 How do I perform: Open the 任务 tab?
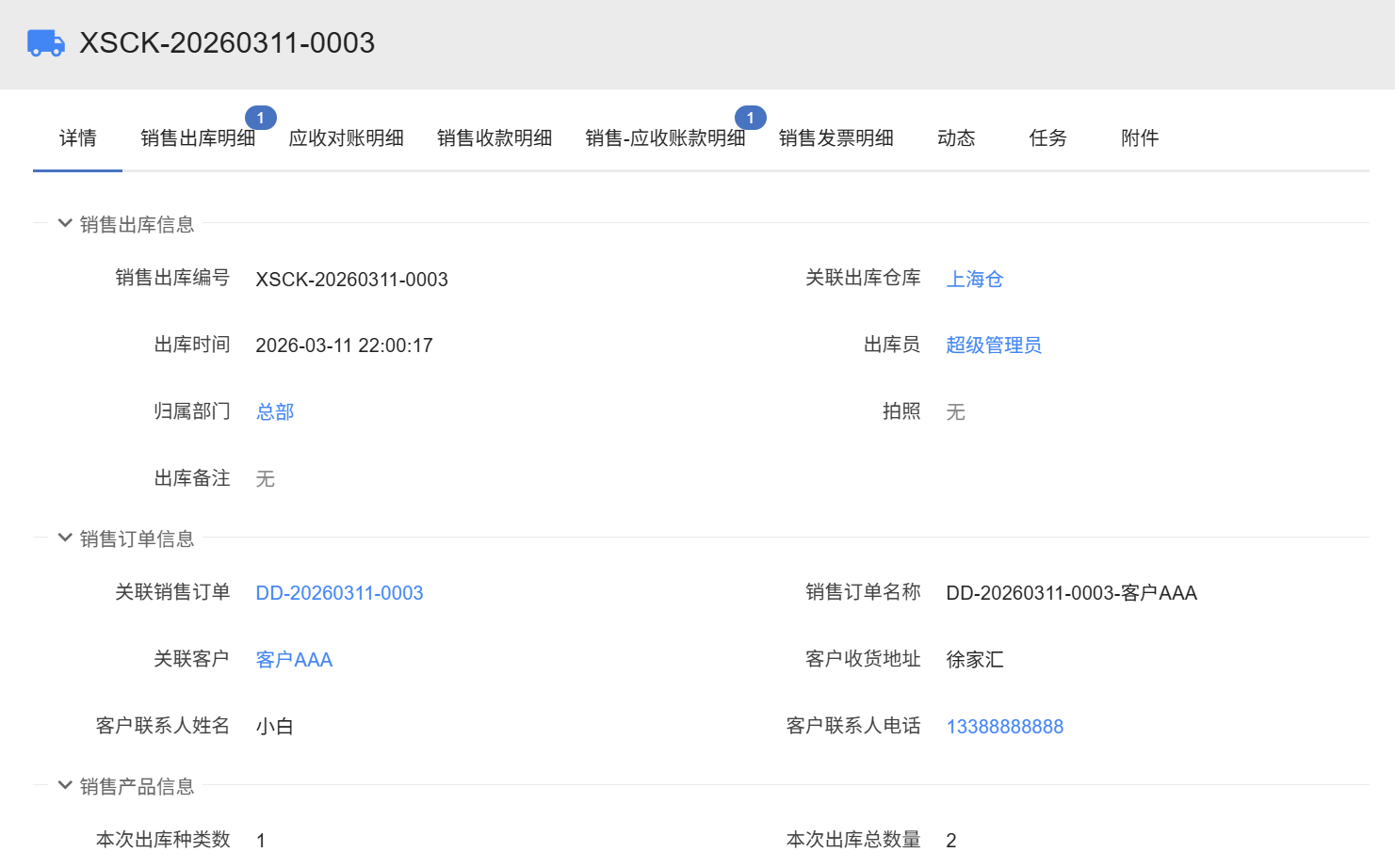point(1047,138)
